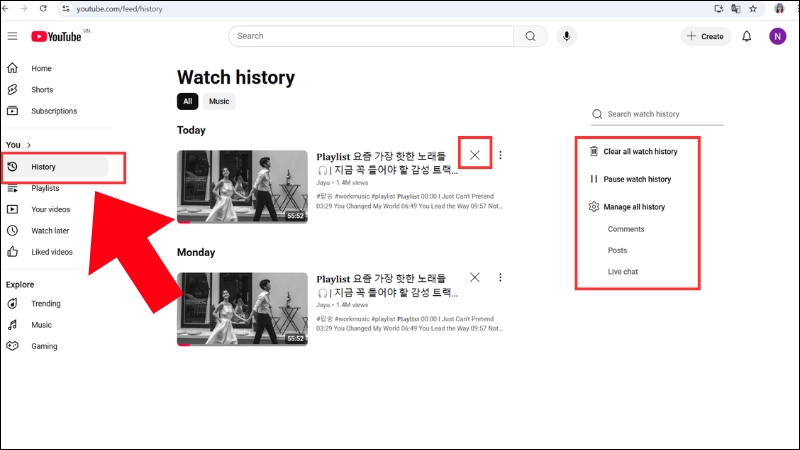This screenshot has height=450, width=800.
Task: Click Clear all watch history
Action: 640,152
